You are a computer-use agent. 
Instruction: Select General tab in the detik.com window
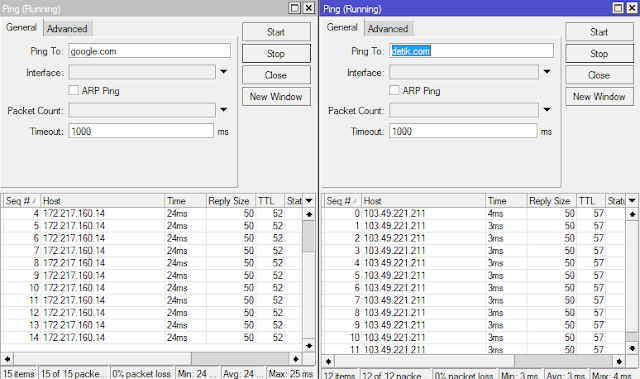click(342, 27)
